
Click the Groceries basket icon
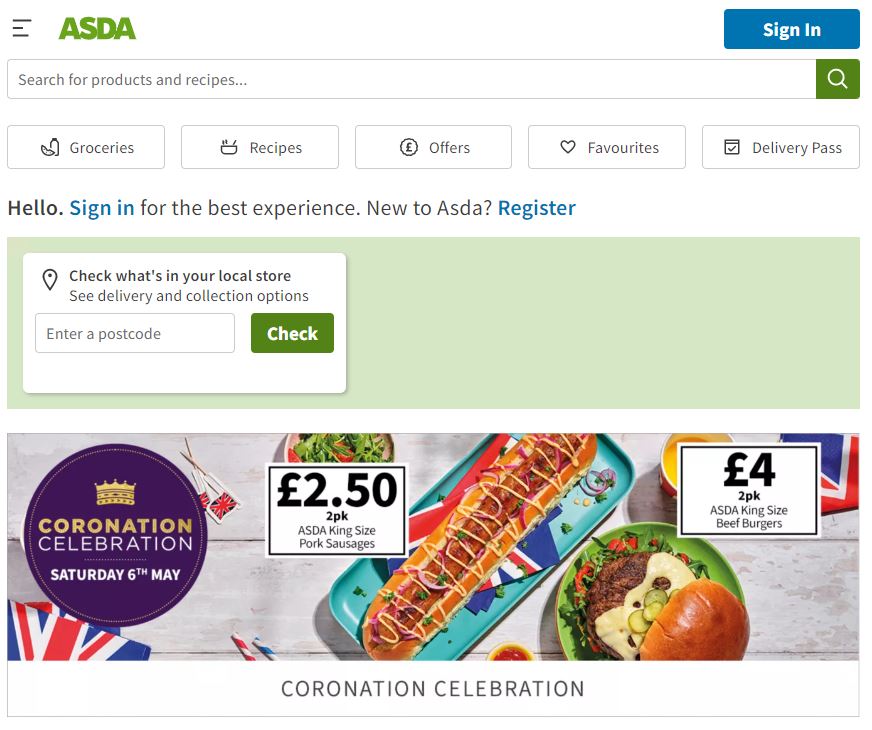pos(50,147)
